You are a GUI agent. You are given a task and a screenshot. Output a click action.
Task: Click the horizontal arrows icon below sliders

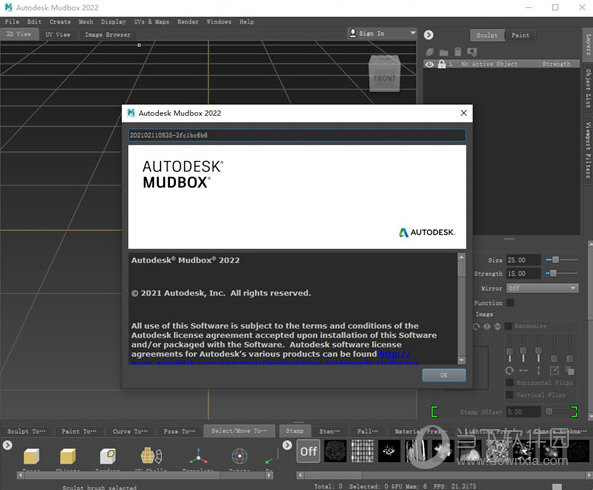pos(523,371)
